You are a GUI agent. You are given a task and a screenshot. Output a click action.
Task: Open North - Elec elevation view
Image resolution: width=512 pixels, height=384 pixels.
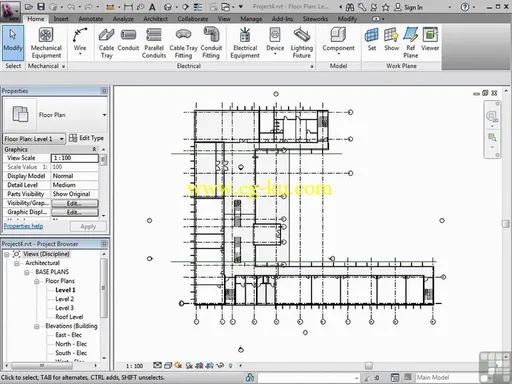coord(71,344)
